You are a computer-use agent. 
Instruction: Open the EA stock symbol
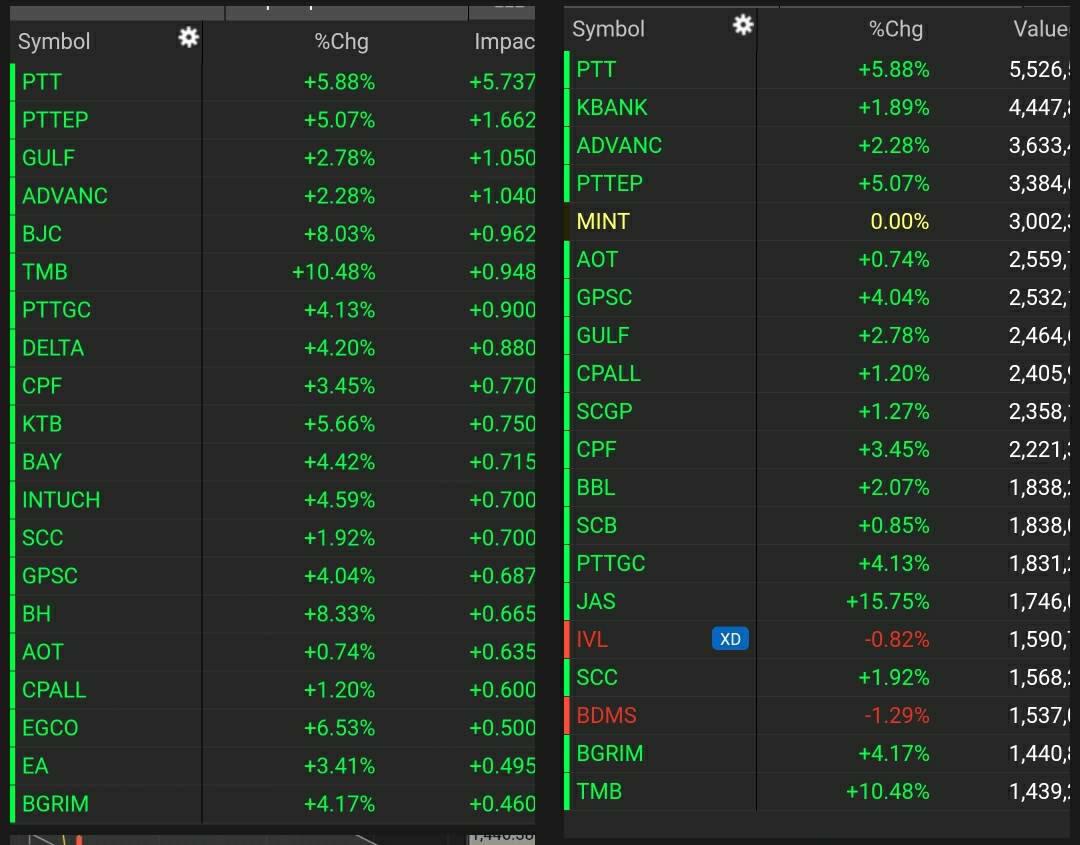[x=35, y=766]
